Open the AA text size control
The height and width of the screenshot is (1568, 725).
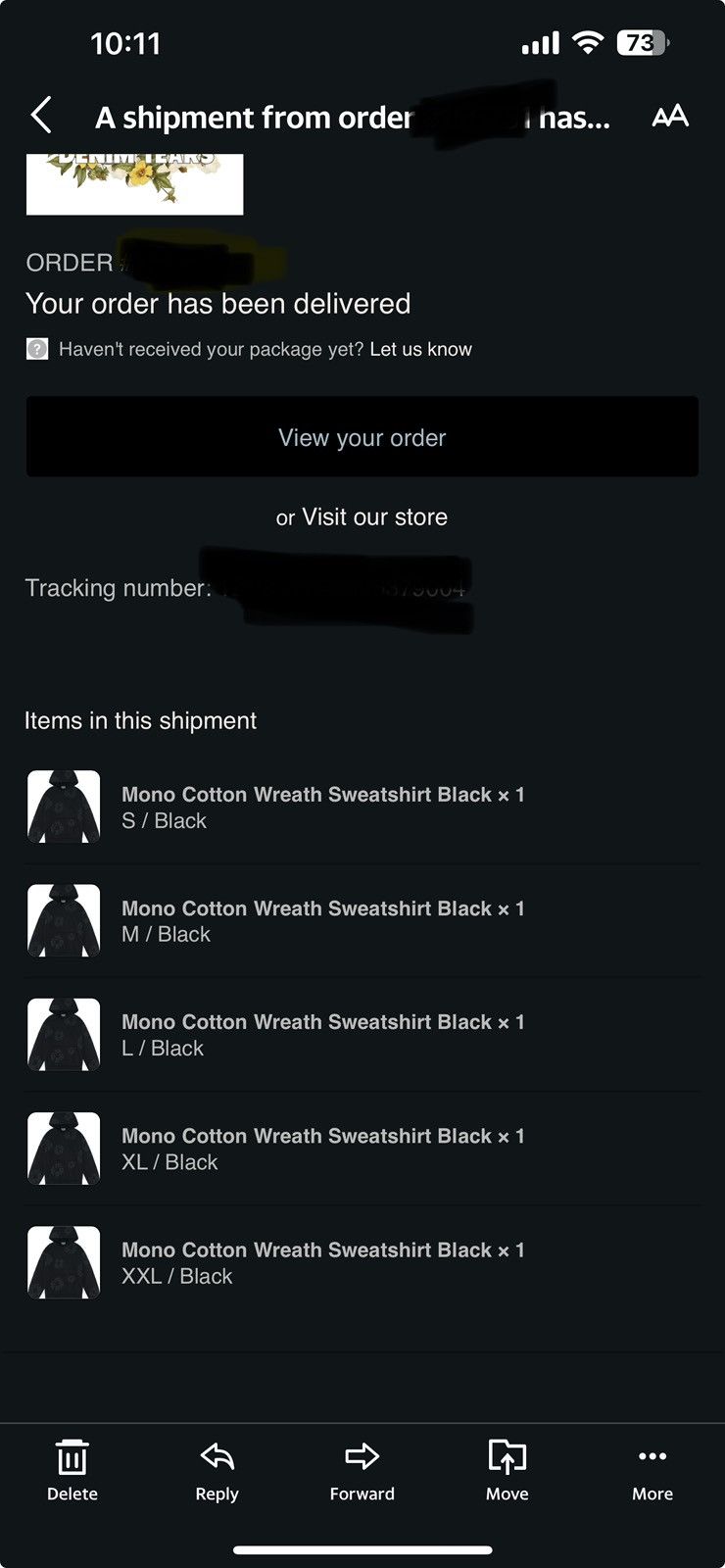coord(670,117)
